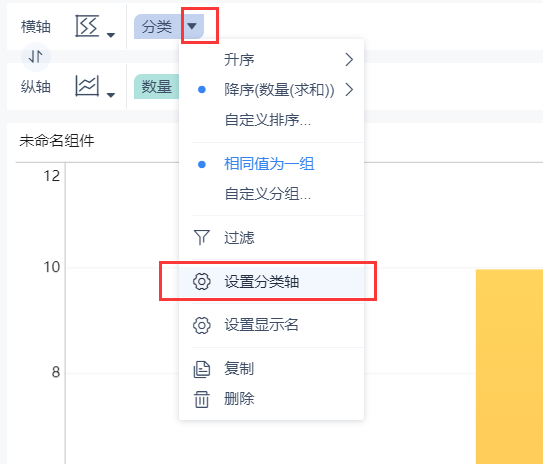Swap horizontal and vertical axes
543x464 pixels.
click(36, 56)
